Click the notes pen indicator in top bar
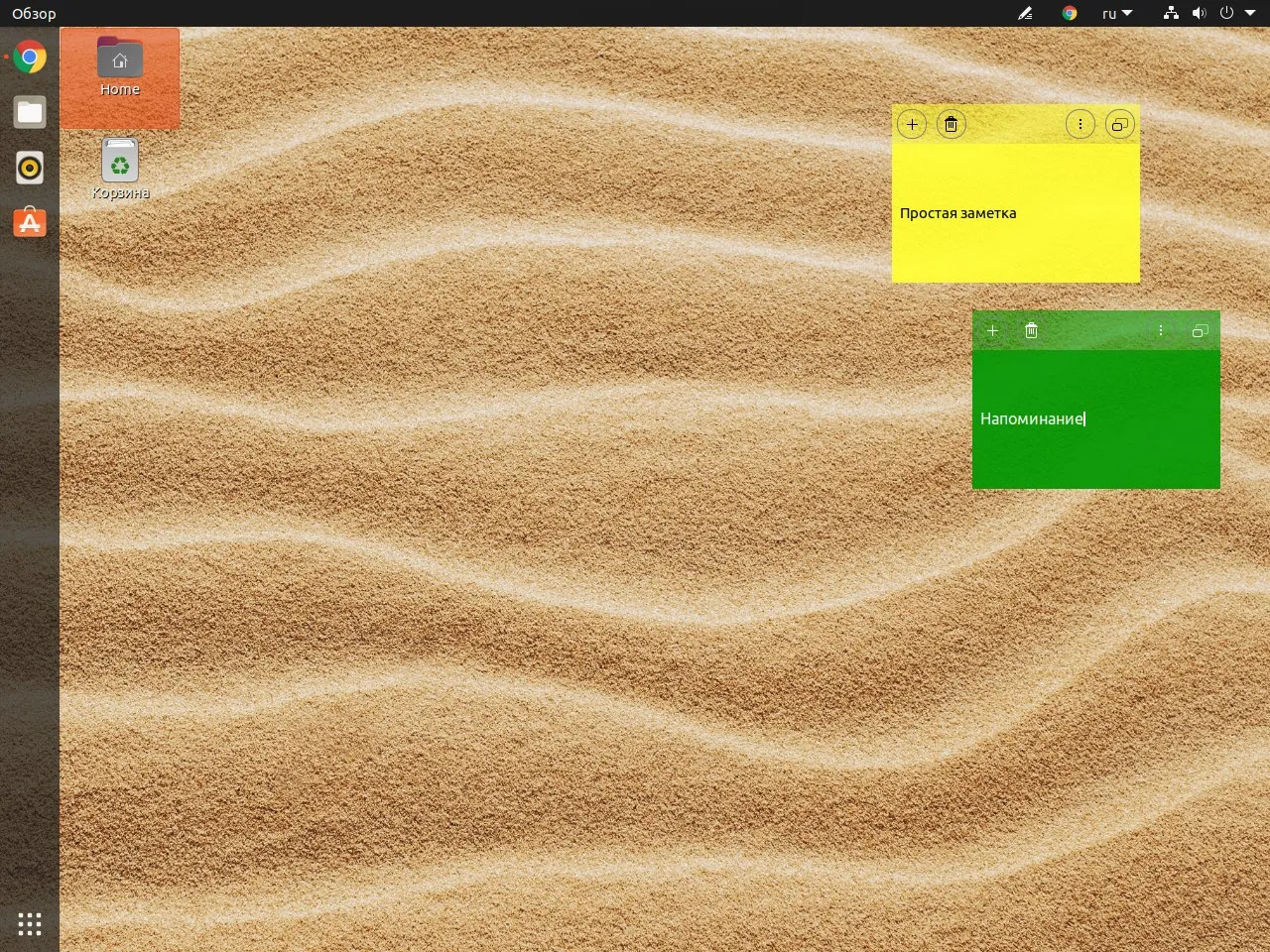The image size is (1270, 952). point(1026,13)
